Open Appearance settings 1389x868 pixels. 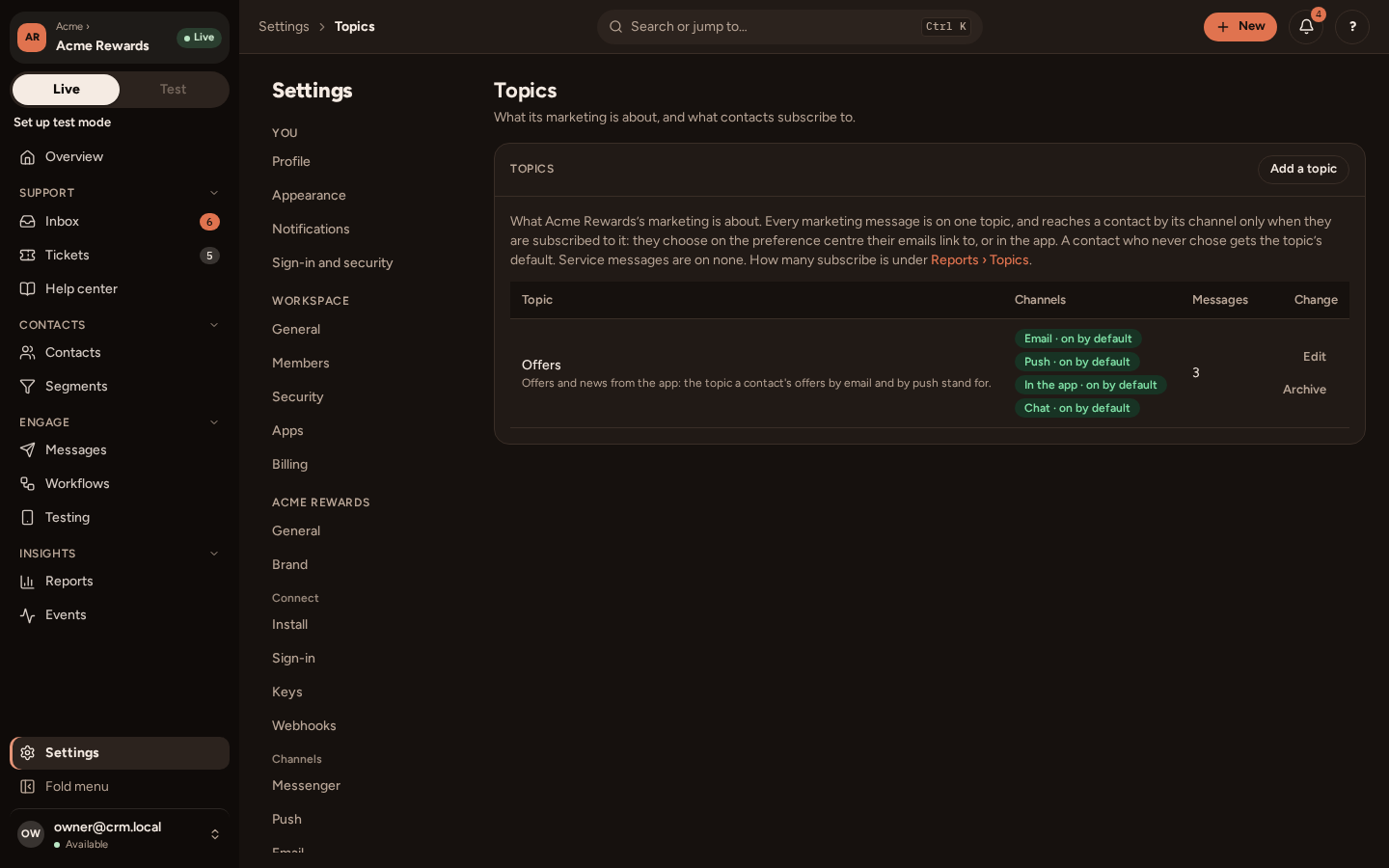(x=309, y=196)
